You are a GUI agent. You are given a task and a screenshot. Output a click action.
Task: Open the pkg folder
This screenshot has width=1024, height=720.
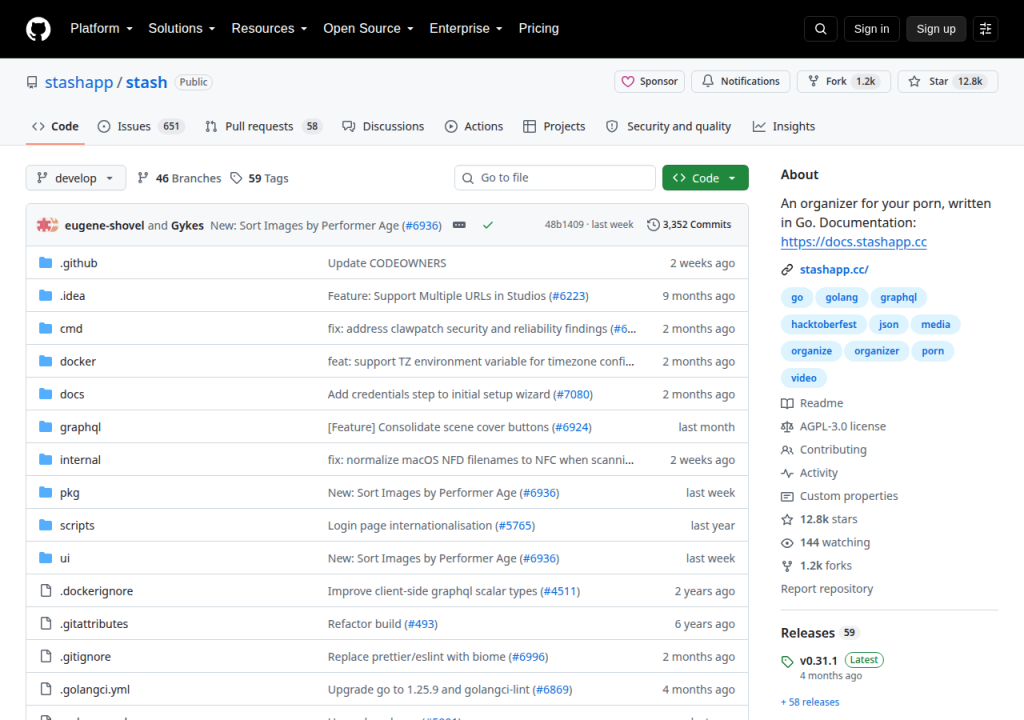pyautogui.click(x=70, y=493)
